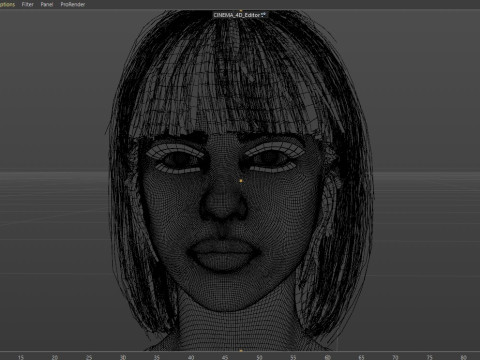The image size is (480, 360).
Task: Jump to frame 15 on timeline ruler
Action: tap(21, 357)
